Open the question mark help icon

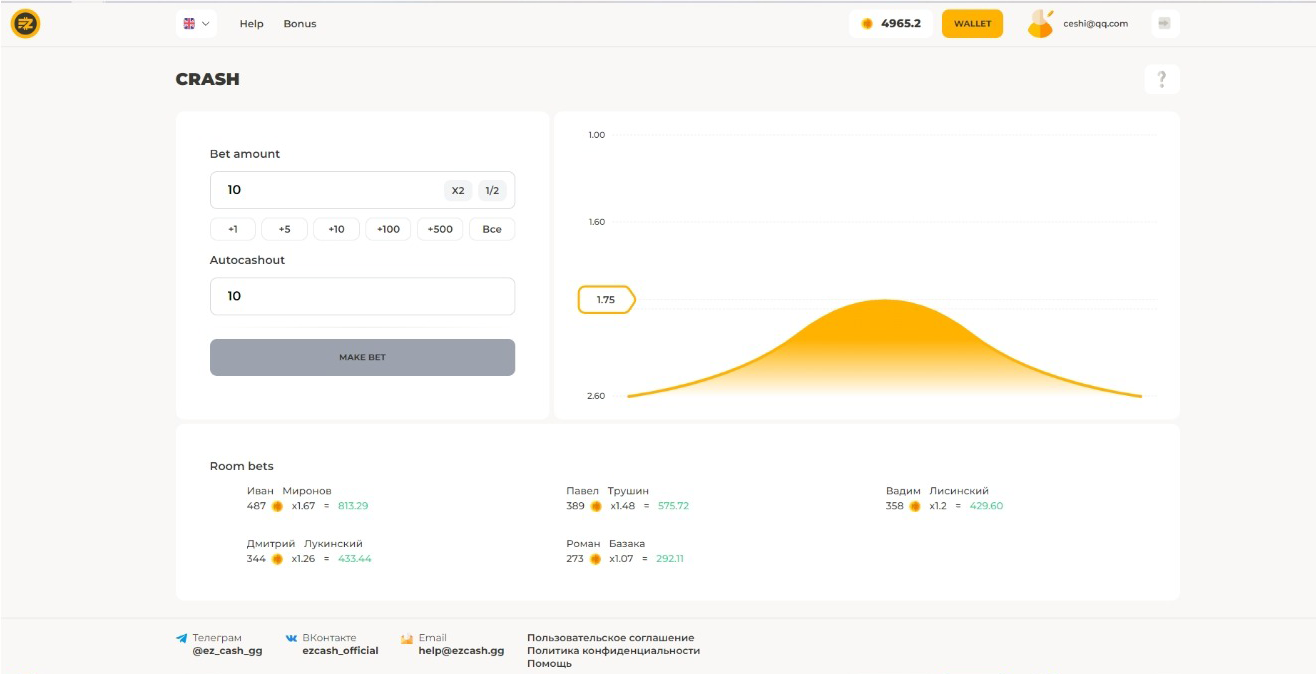1161,80
